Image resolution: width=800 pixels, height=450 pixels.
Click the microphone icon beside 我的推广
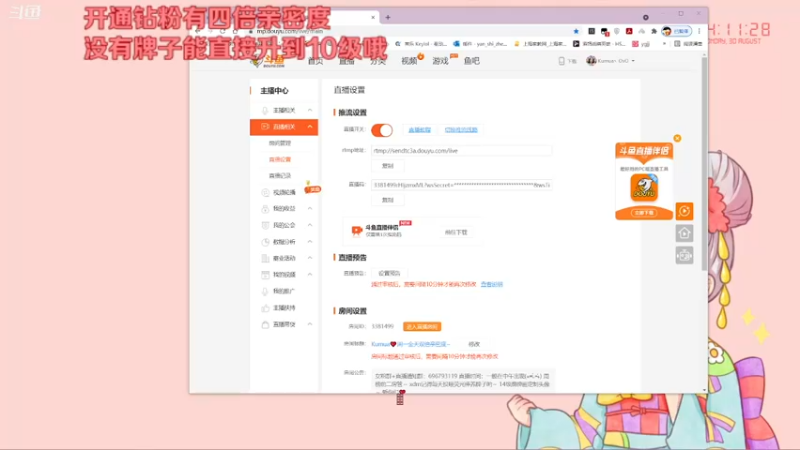click(x=265, y=291)
